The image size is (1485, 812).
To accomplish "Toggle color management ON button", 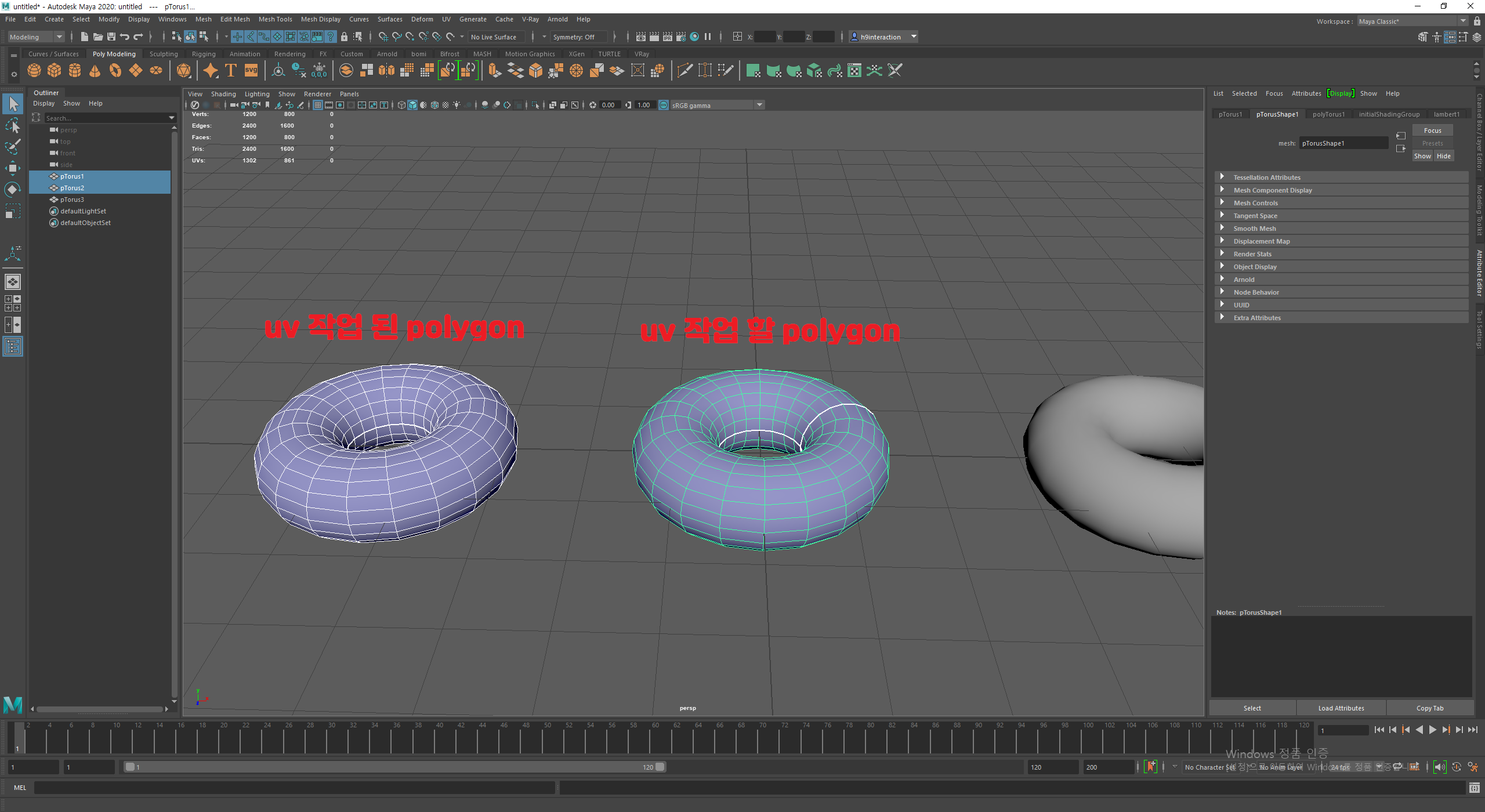I will tap(664, 105).
